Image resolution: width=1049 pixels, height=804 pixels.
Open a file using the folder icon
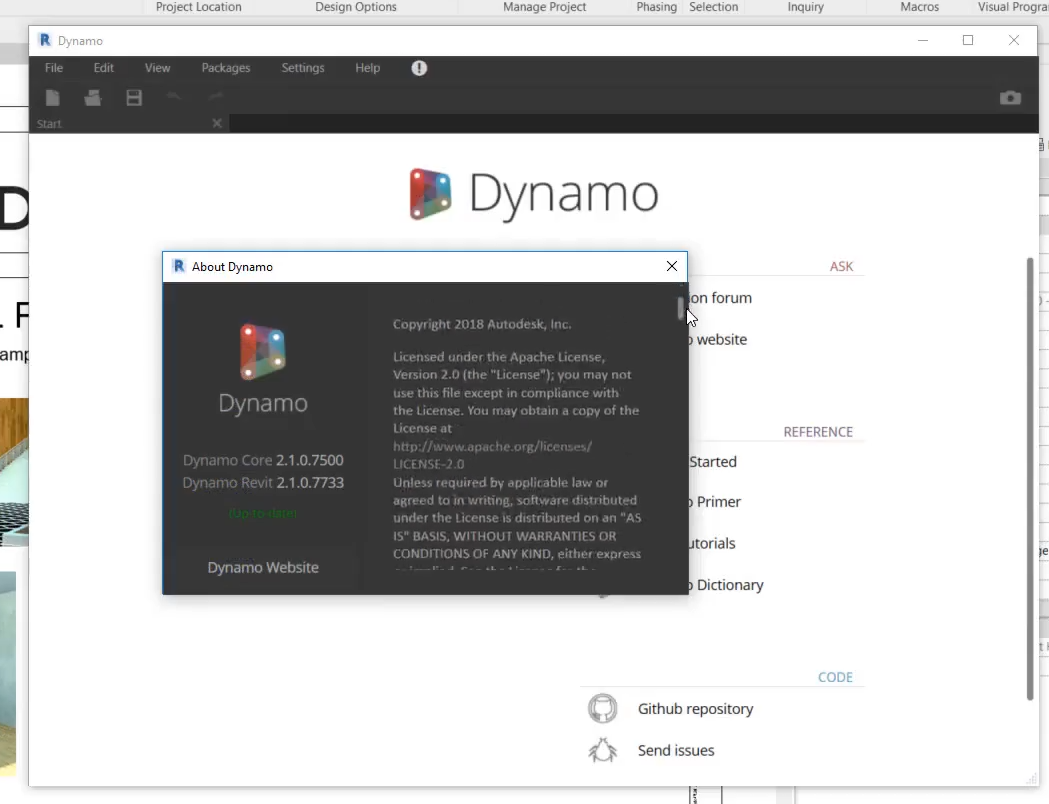click(93, 98)
